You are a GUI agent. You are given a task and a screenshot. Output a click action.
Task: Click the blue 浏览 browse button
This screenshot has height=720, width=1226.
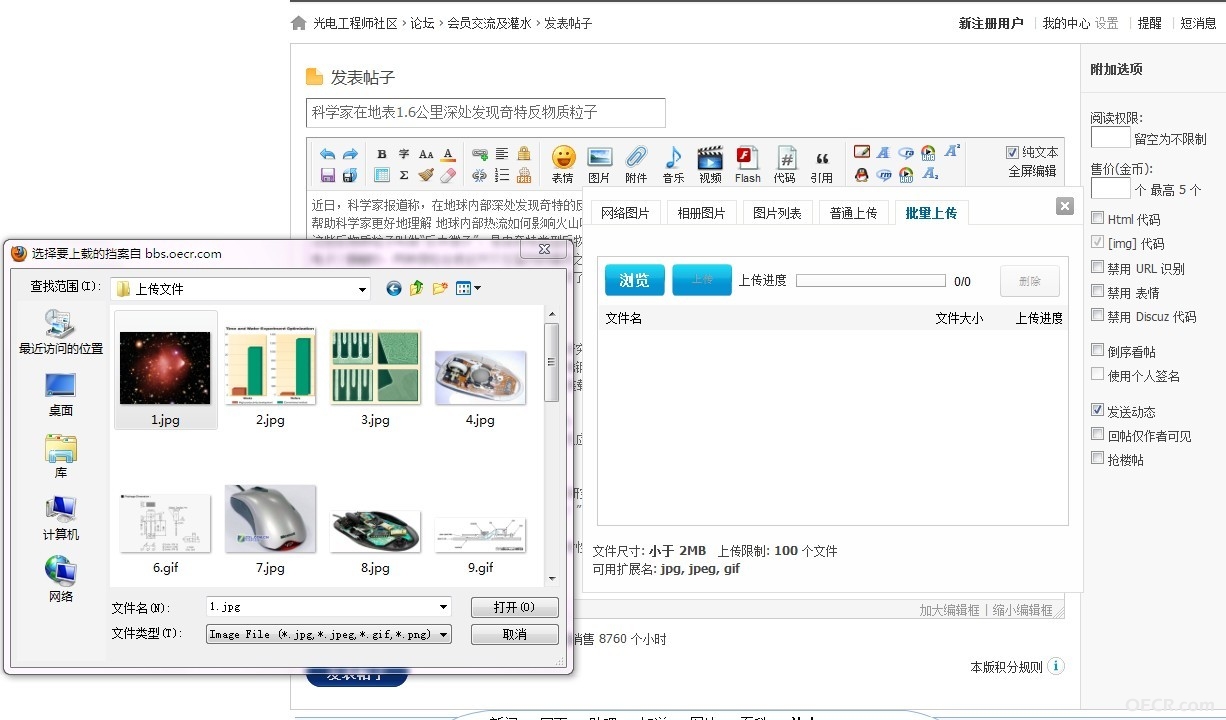(x=635, y=280)
